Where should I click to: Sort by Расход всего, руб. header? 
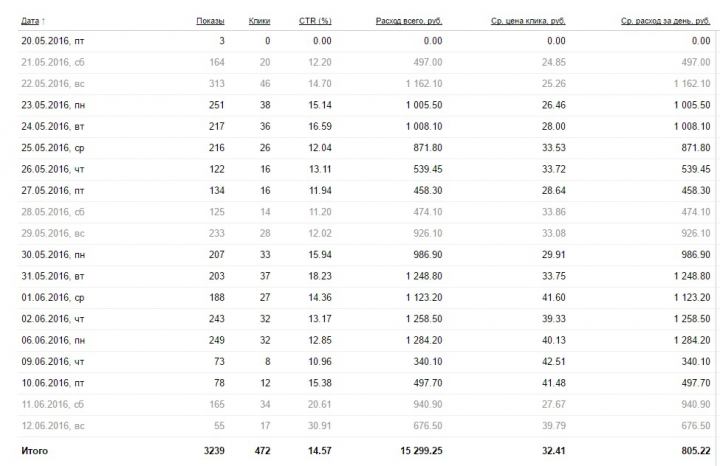point(409,21)
